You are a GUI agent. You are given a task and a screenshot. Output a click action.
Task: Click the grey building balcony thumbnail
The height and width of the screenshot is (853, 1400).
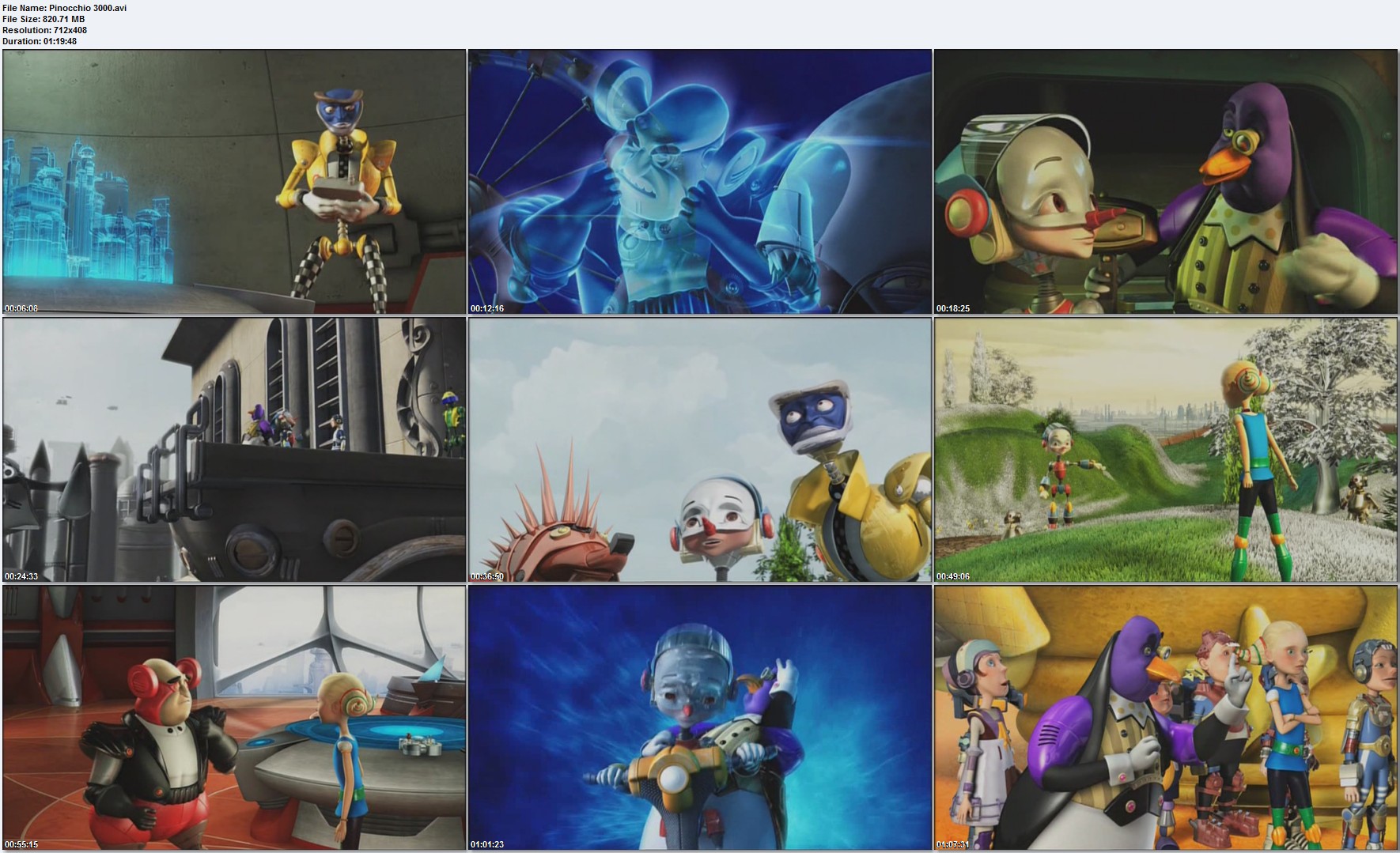[234, 450]
